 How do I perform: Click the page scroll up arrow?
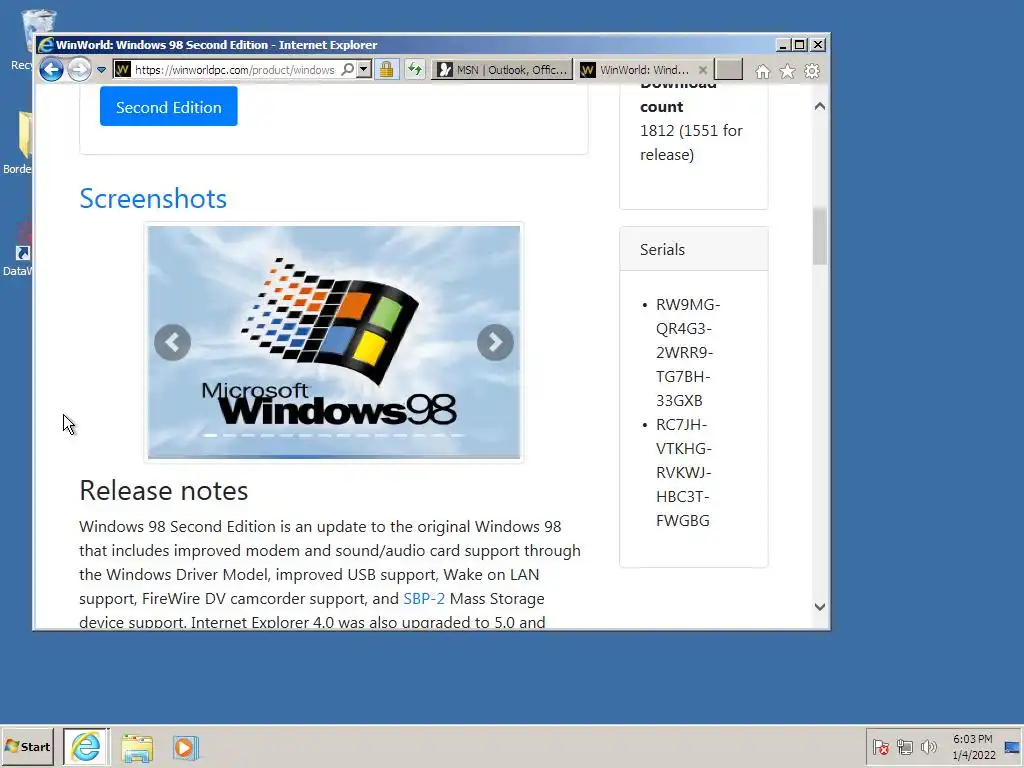tap(820, 106)
